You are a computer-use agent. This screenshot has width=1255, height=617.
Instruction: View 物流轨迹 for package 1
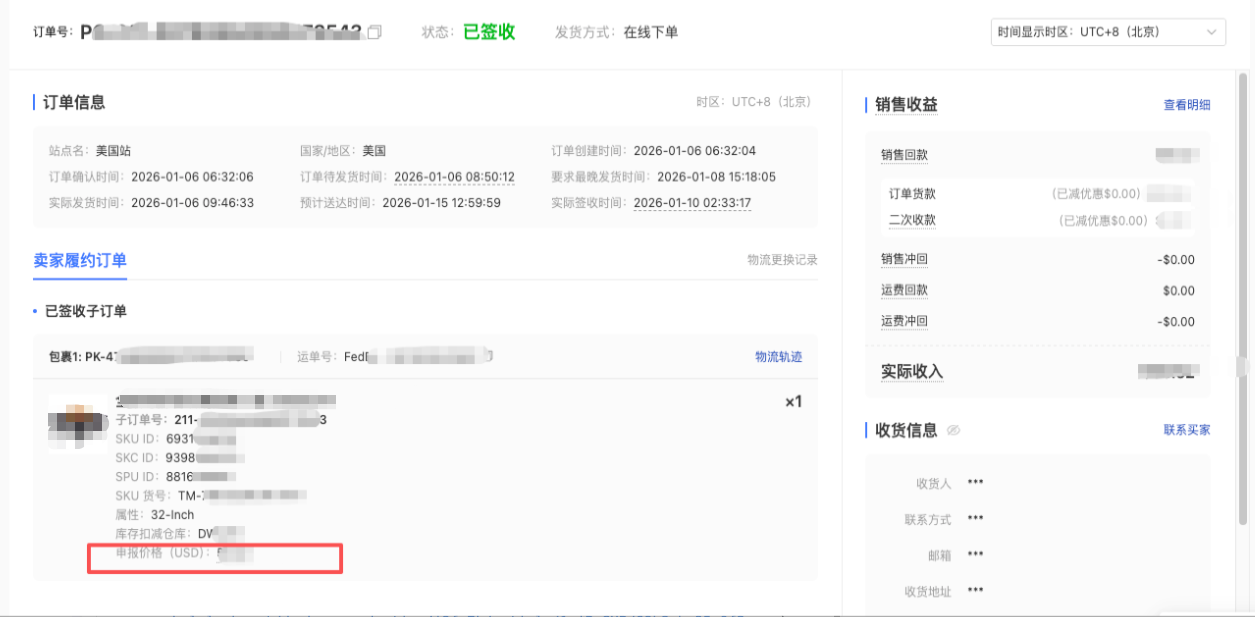pos(778,357)
